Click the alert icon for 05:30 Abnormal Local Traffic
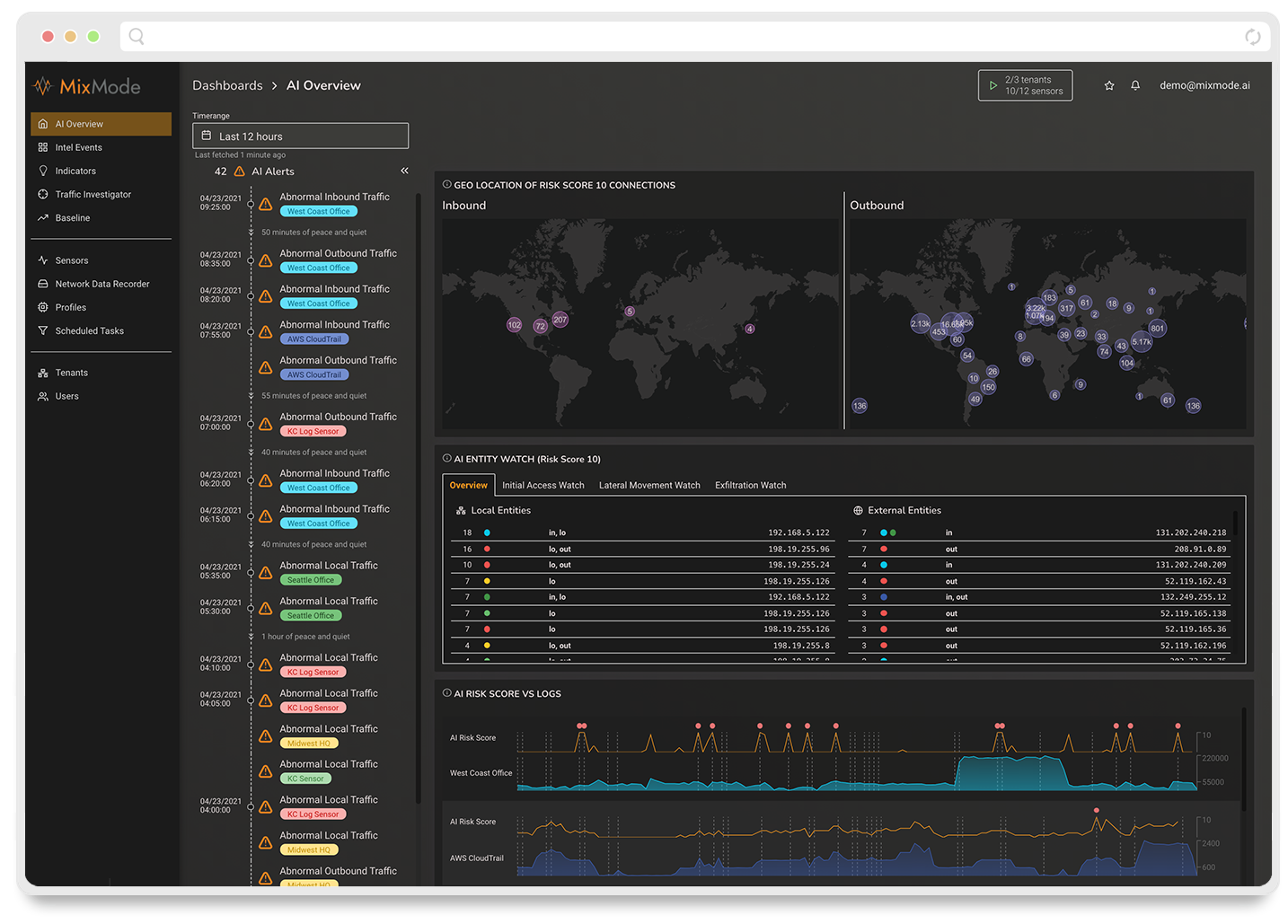Screen dimensions: 1288x924 click(266, 609)
